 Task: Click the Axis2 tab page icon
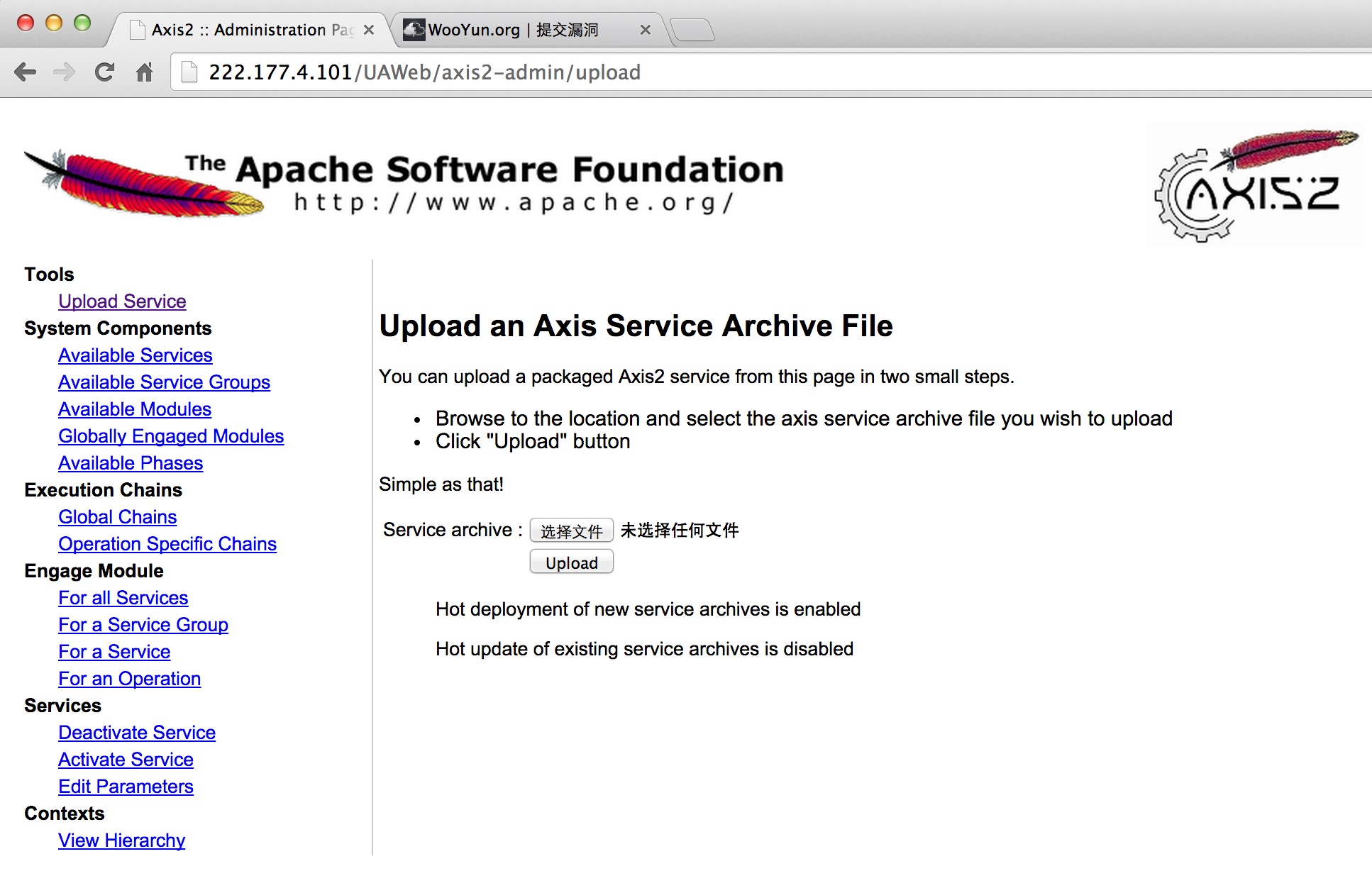click(138, 30)
